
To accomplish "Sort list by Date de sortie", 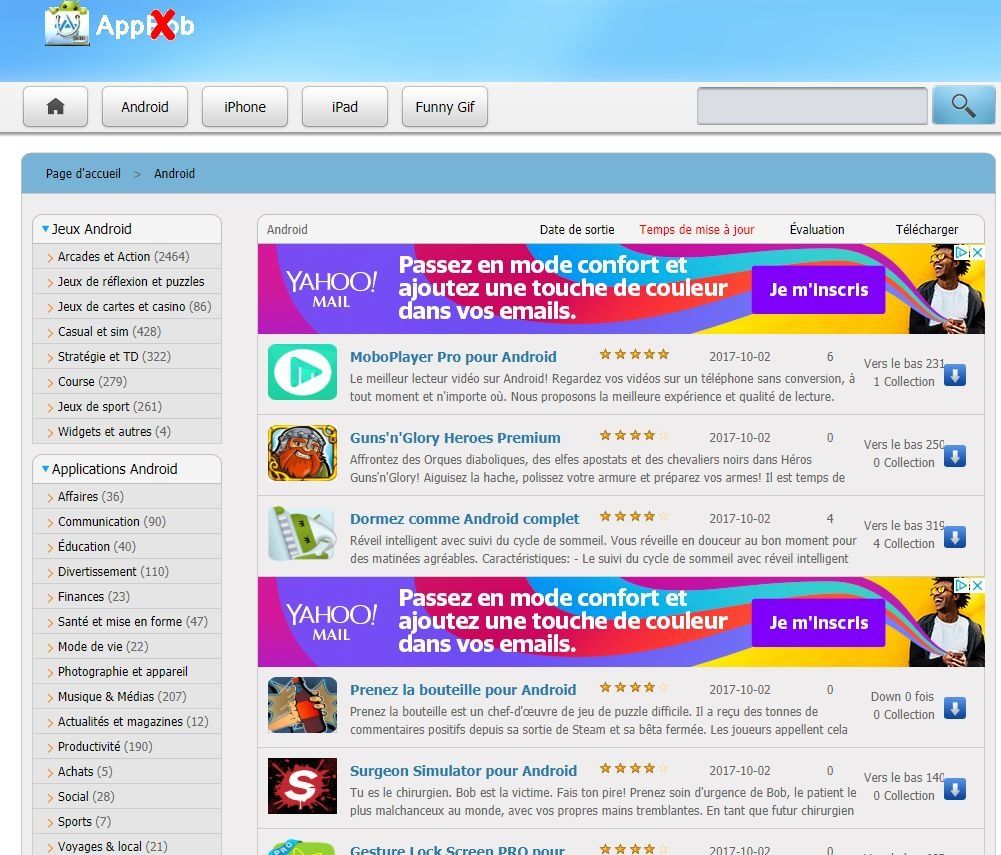I will click(x=577, y=229).
